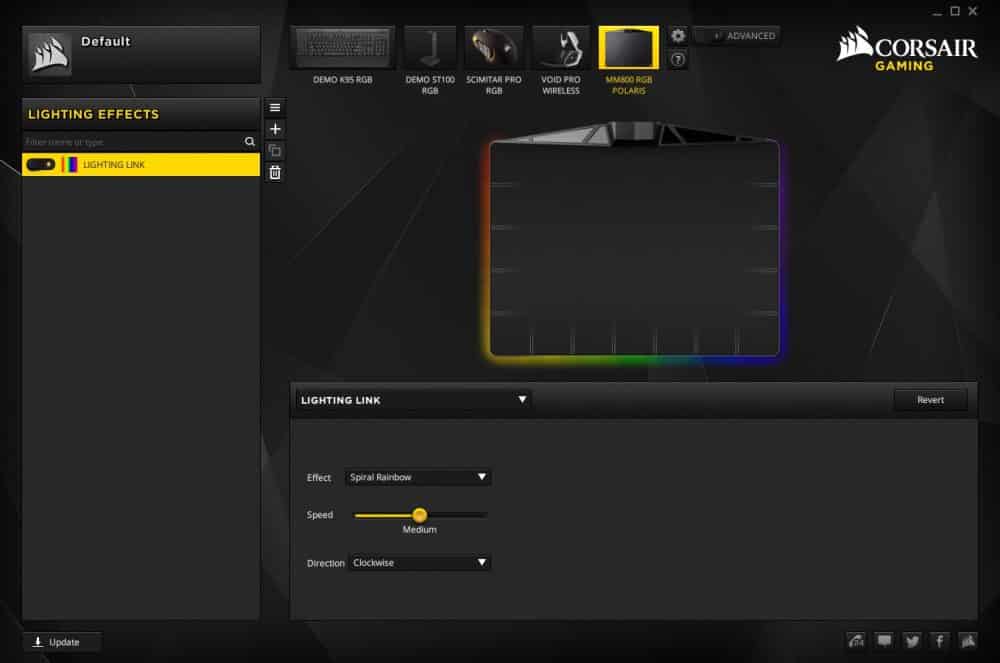Open the Corsair website sails icon
The image size is (1000, 663).
968,641
